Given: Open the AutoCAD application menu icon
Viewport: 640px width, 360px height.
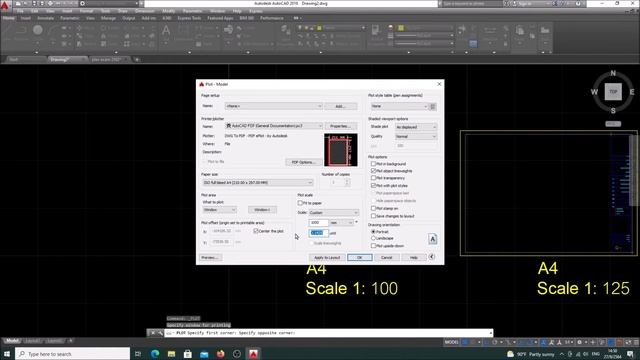Looking at the screenshot, I should 5,5.
